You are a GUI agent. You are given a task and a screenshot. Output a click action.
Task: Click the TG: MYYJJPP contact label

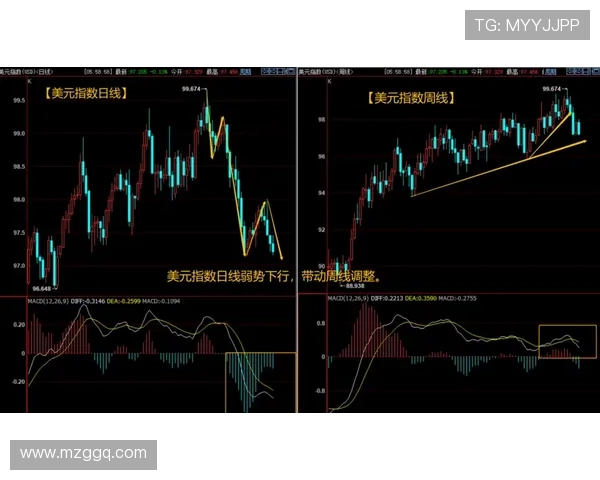click(x=527, y=25)
